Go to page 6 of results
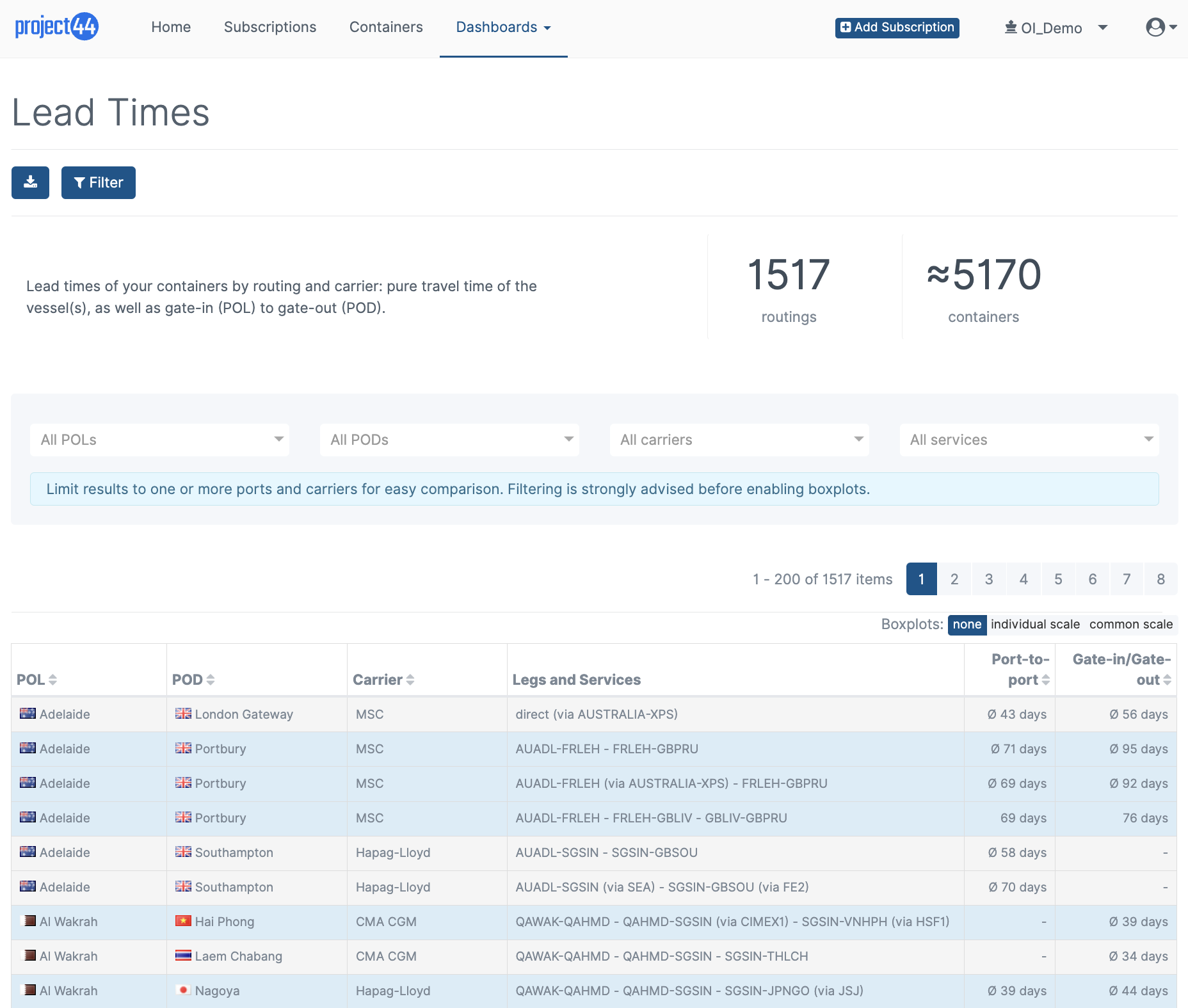This screenshot has width=1188, height=1008. point(1092,579)
